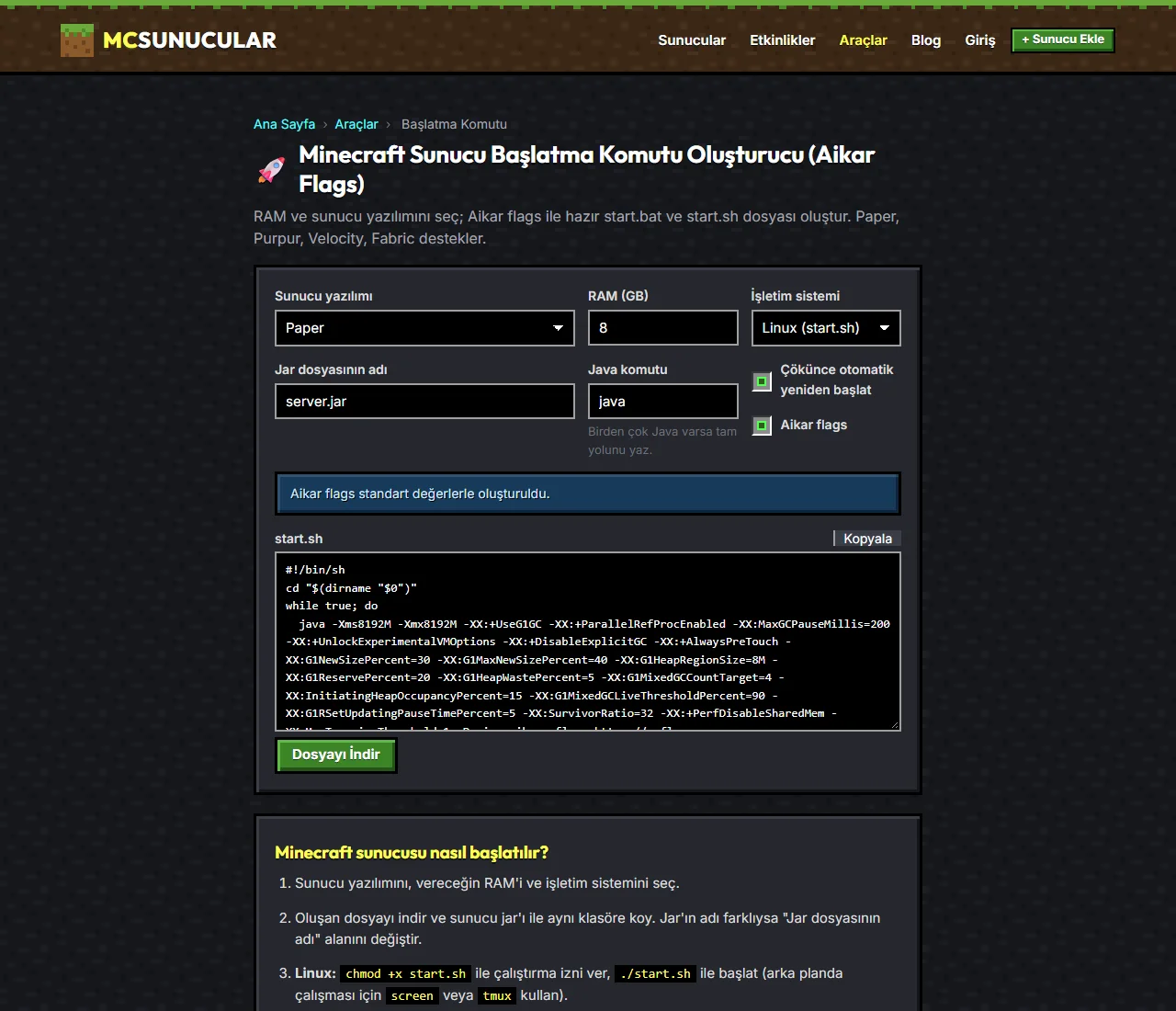Follow the Araçlar breadcrumb link
This screenshot has width=1176, height=1011.
[x=356, y=124]
